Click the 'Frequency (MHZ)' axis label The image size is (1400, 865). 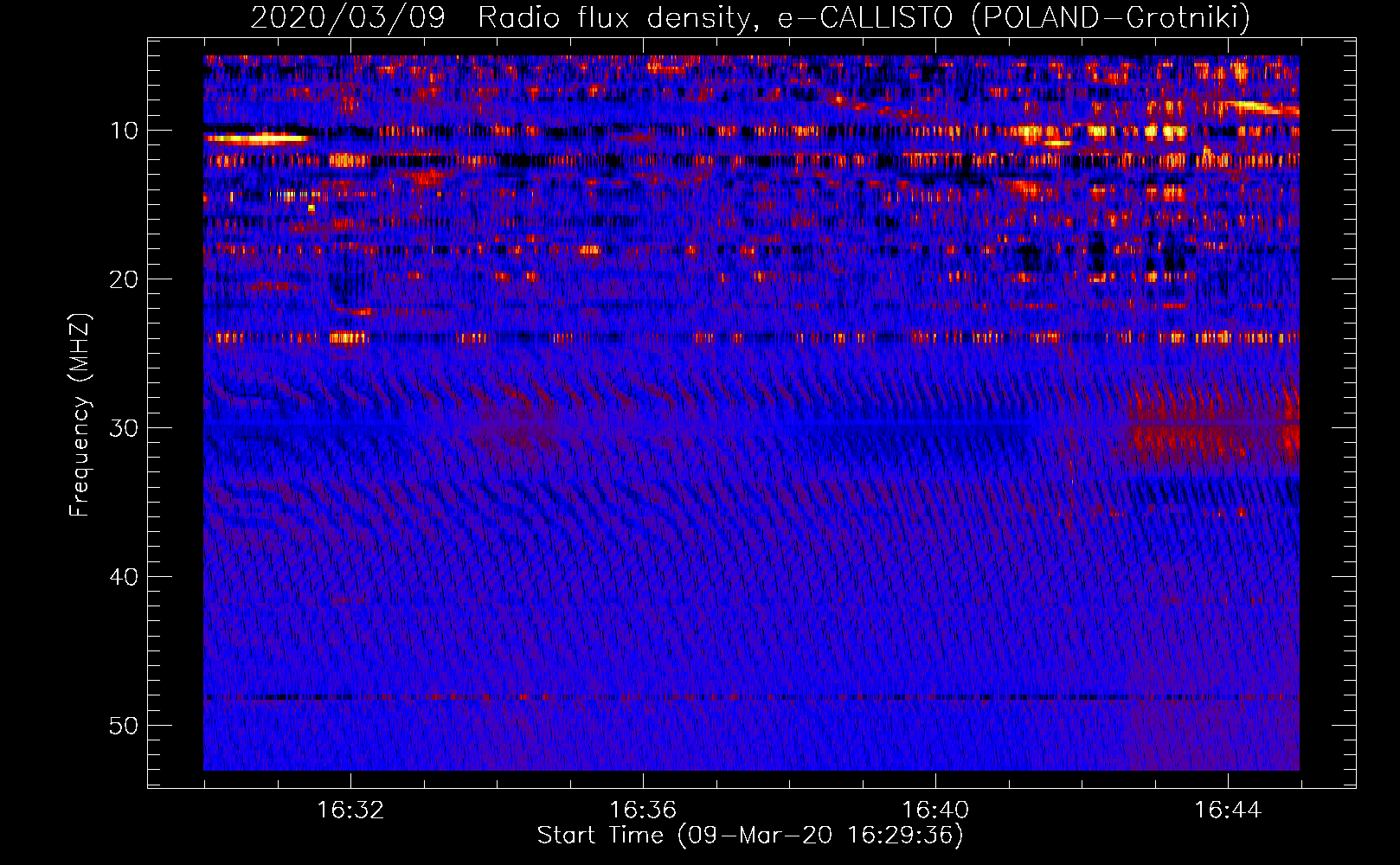[x=80, y=415]
